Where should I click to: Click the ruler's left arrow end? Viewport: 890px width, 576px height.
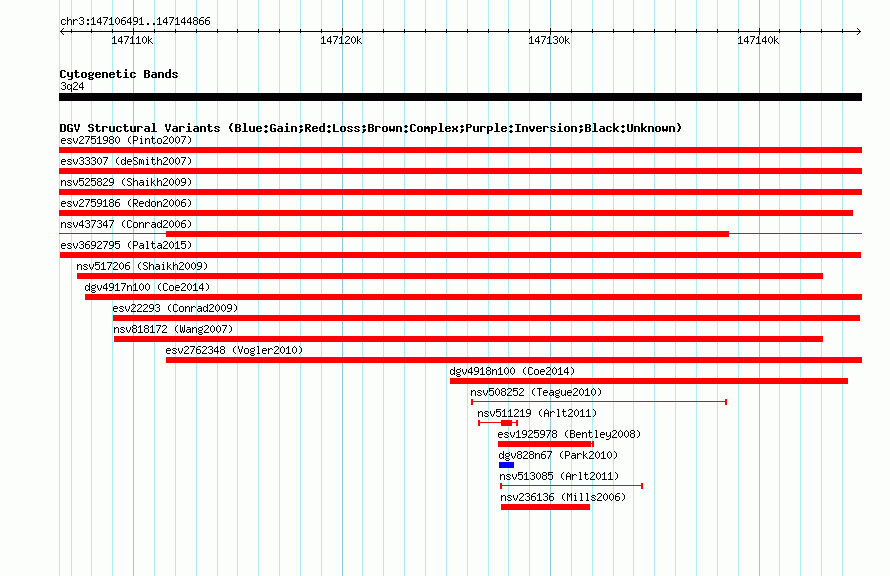pyautogui.click(x=62, y=31)
